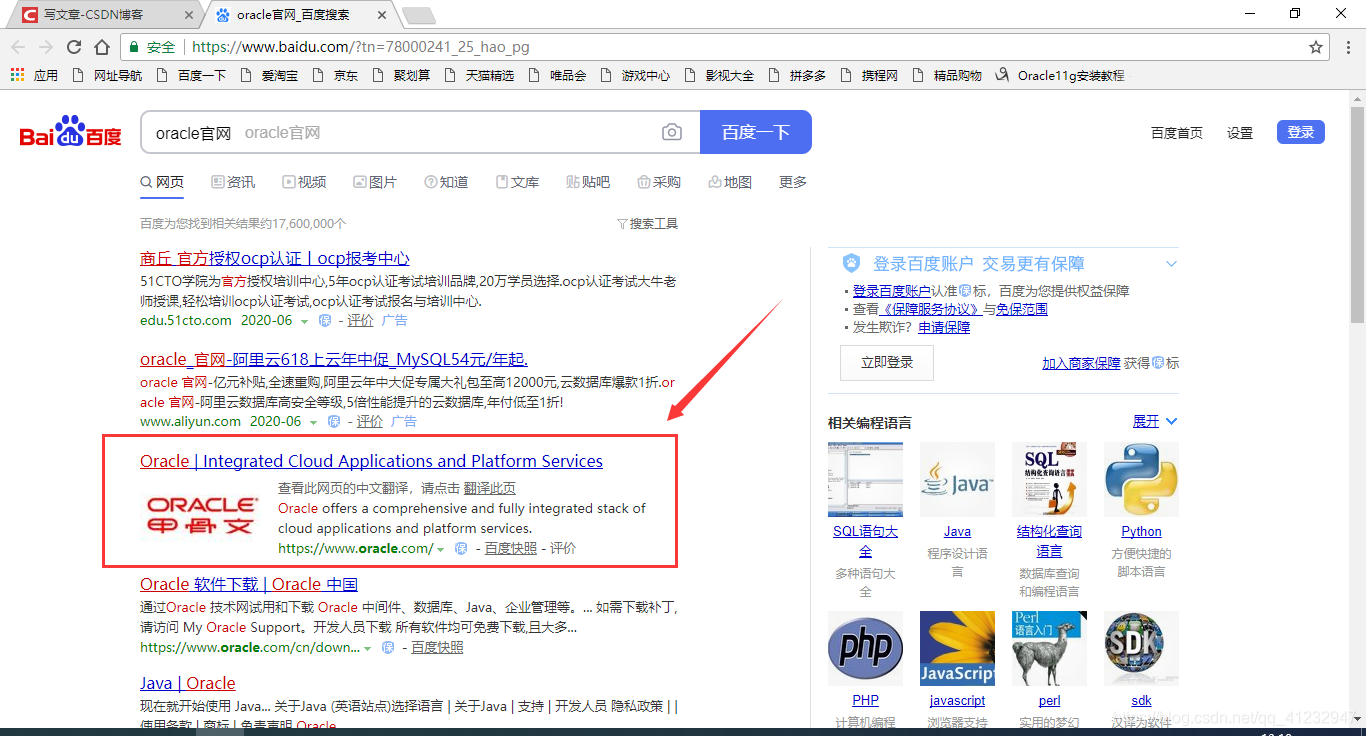The width and height of the screenshot is (1366, 736).
Task: Open the 网址导航 bookmark
Action: (x=108, y=75)
